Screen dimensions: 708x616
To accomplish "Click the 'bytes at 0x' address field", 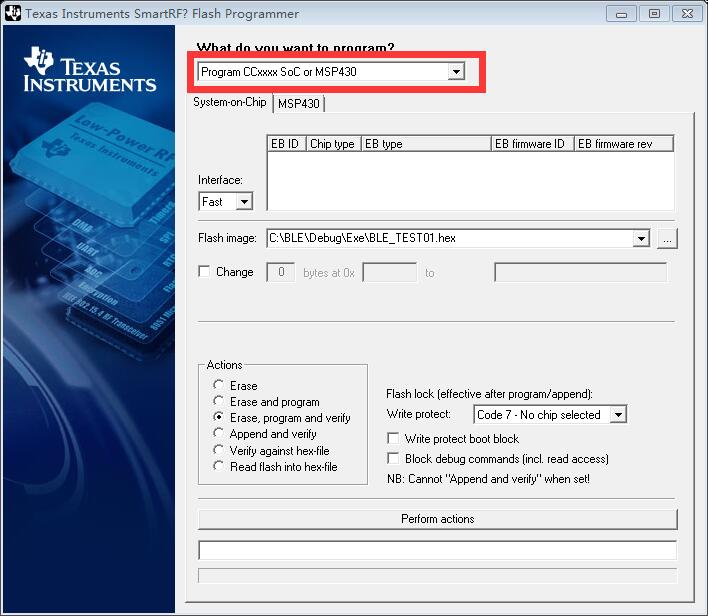I will click(x=390, y=272).
